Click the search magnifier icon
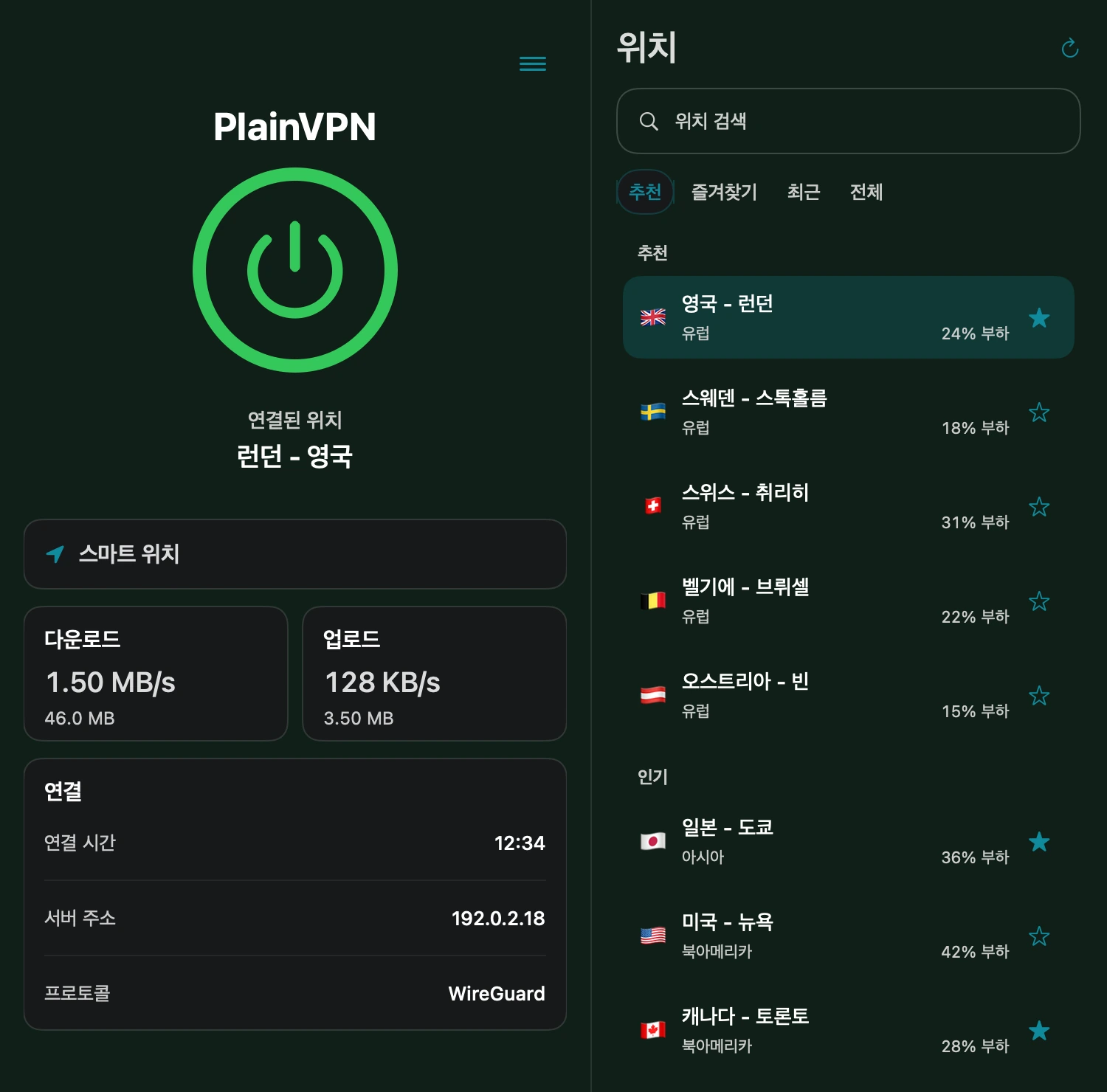The height and width of the screenshot is (1092, 1107). (x=649, y=121)
